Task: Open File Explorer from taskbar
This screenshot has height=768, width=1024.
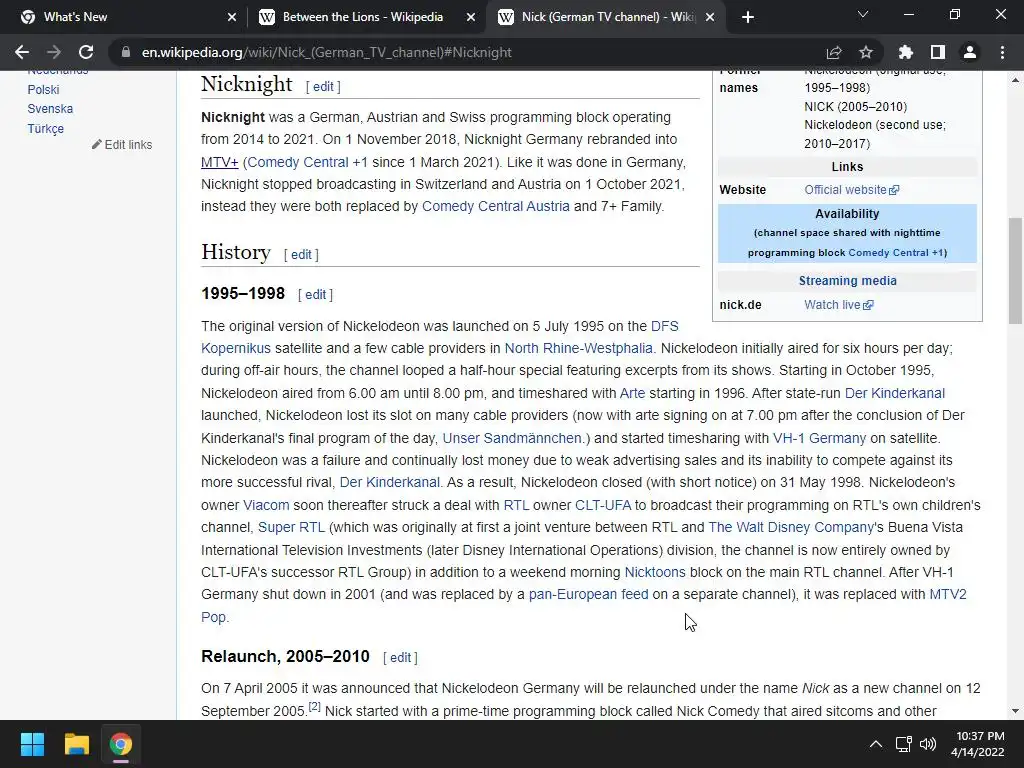Action: pos(76,744)
